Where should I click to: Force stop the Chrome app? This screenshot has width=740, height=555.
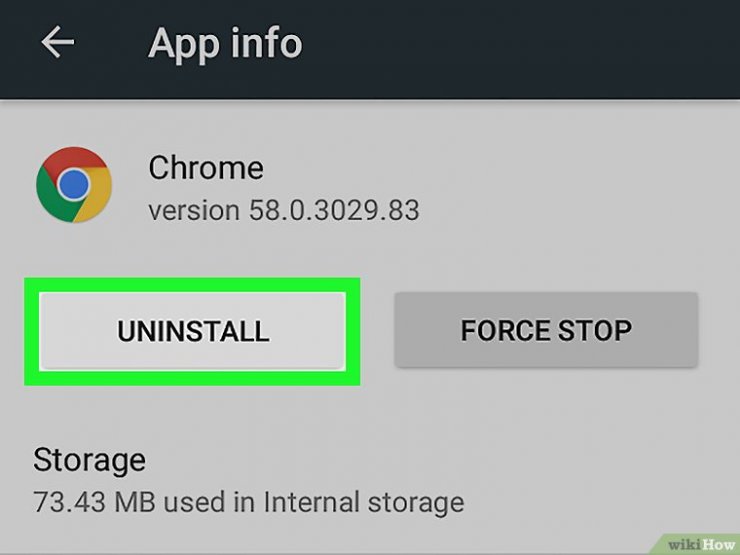click(x=546, y=330)
